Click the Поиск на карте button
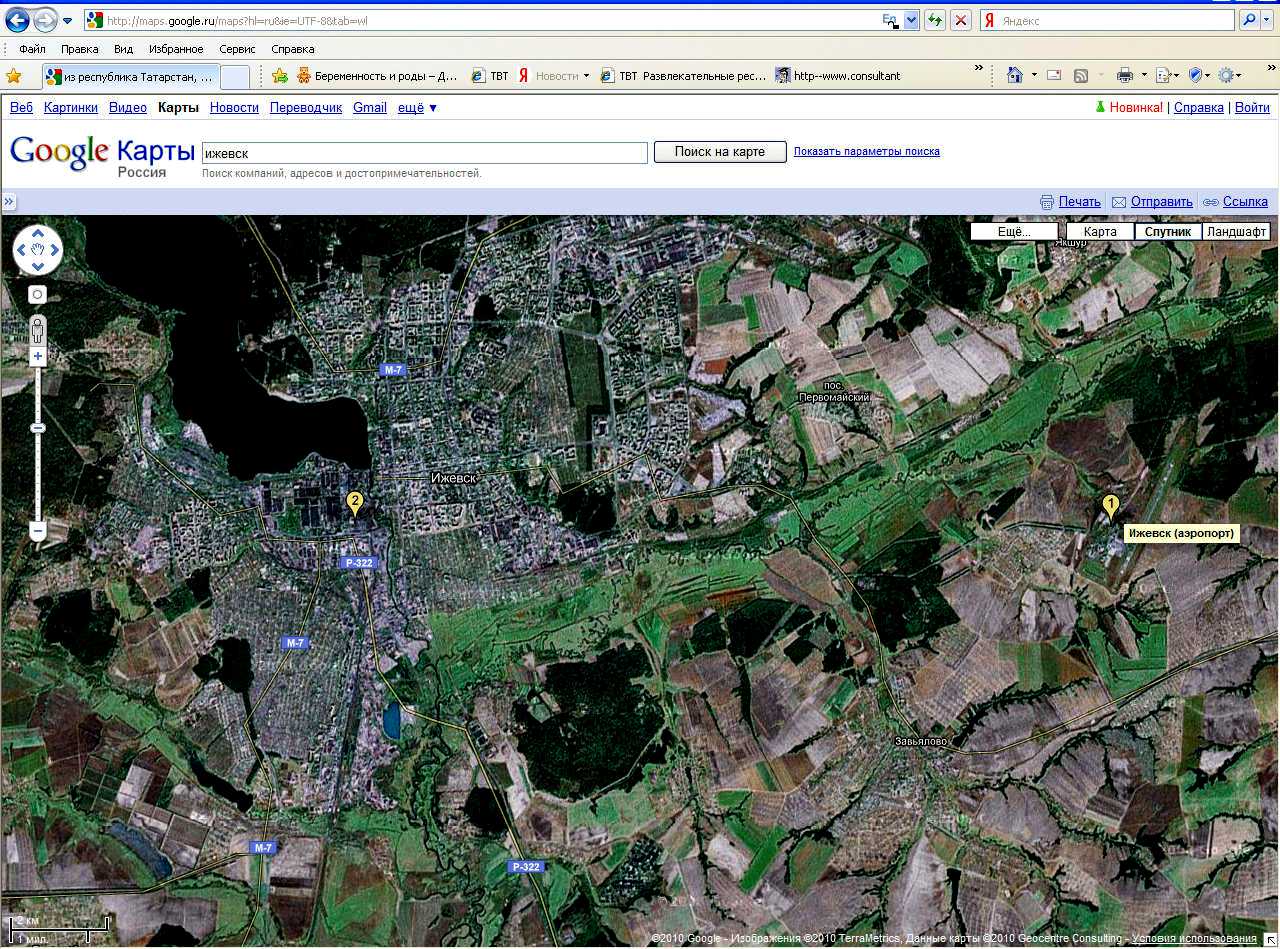The image size is (1280, 949). click(x=719, y=152)
